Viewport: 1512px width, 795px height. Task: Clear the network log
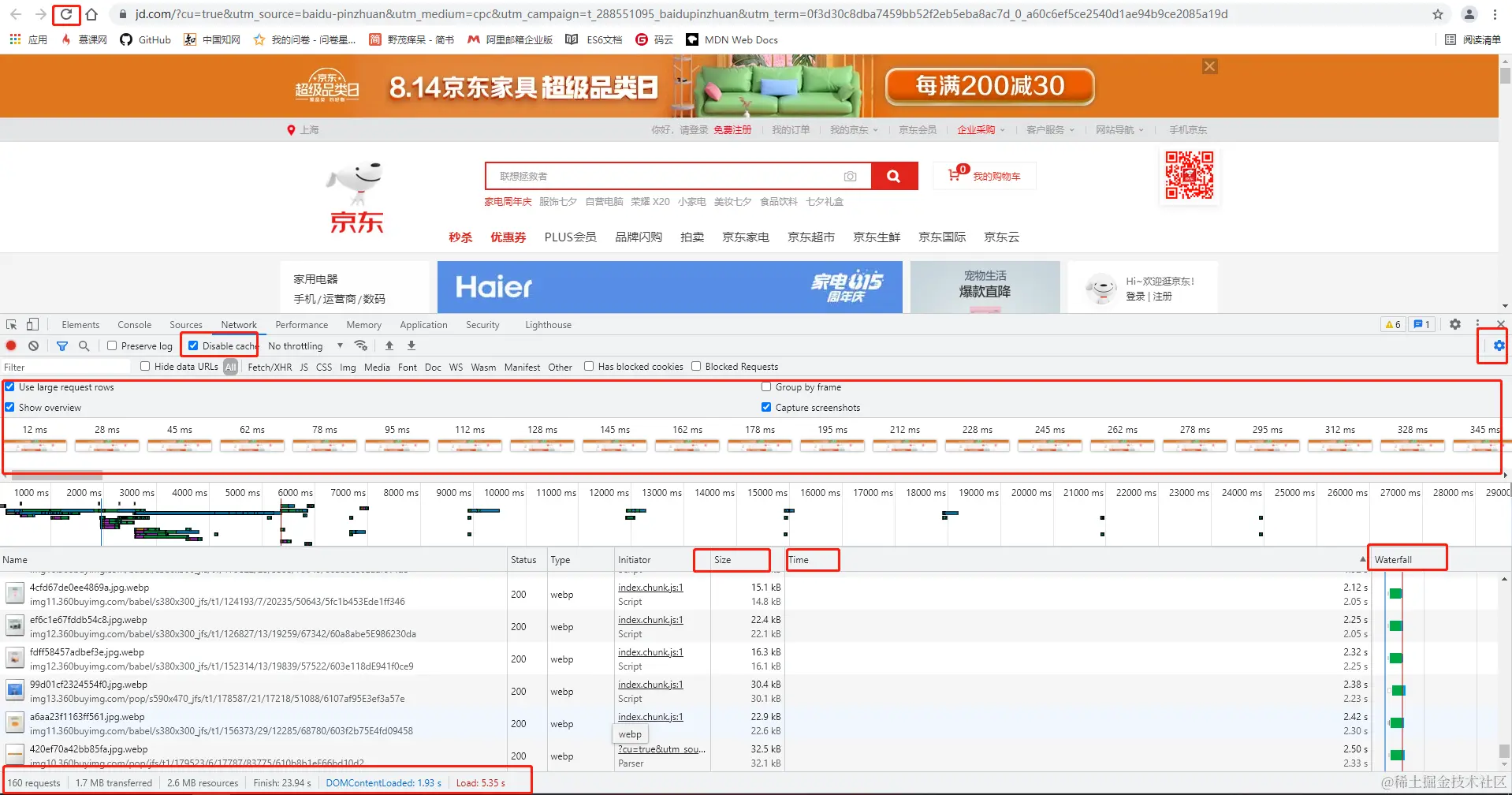coord(33,345)
